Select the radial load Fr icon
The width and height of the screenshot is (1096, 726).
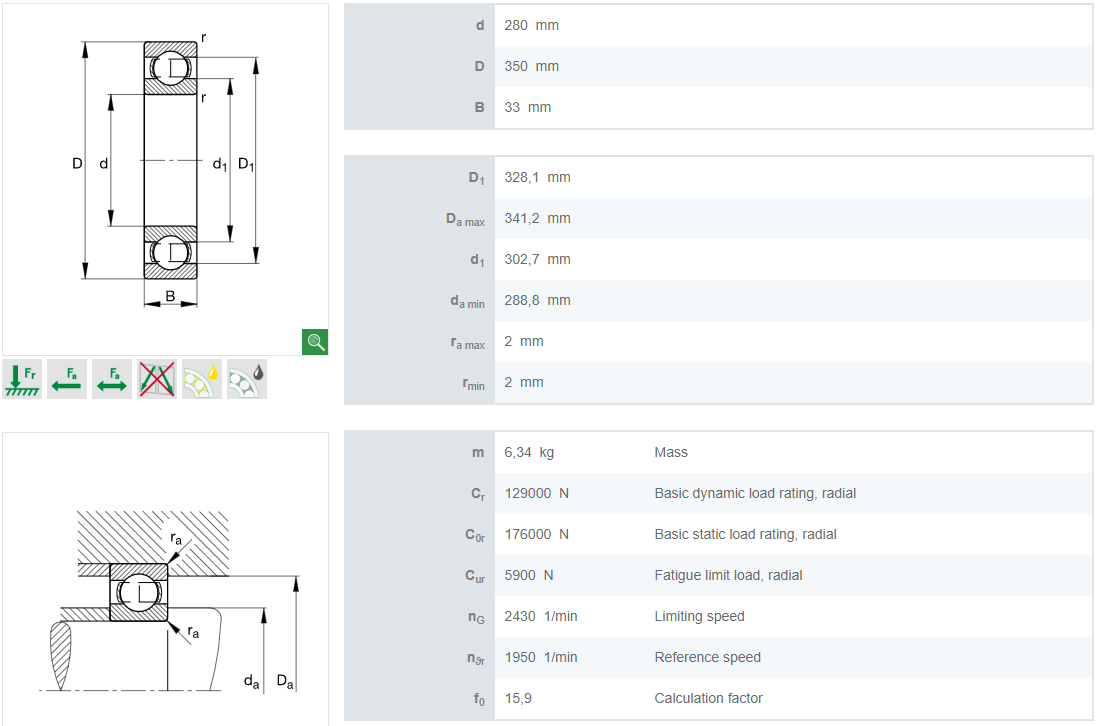pos(22,379)
